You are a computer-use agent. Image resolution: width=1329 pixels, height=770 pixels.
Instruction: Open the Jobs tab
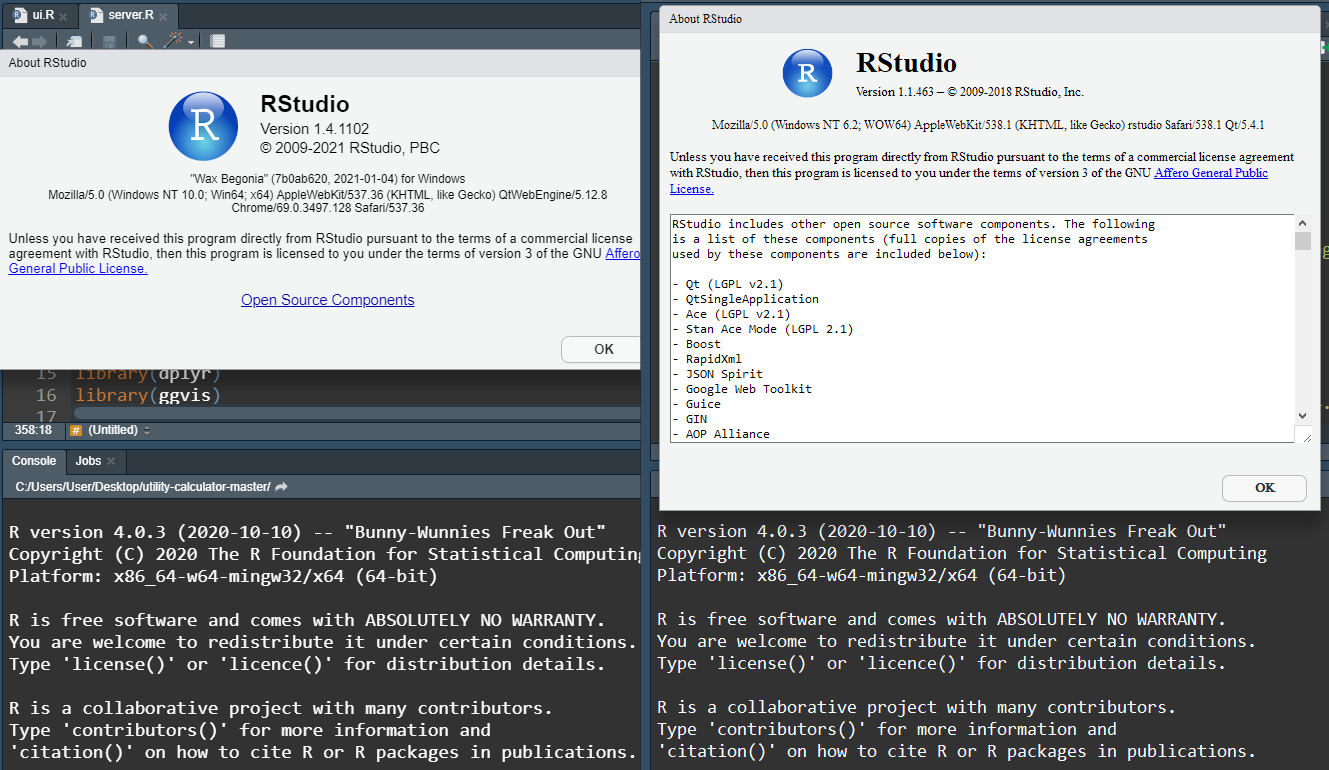click(x=89, y=461)
